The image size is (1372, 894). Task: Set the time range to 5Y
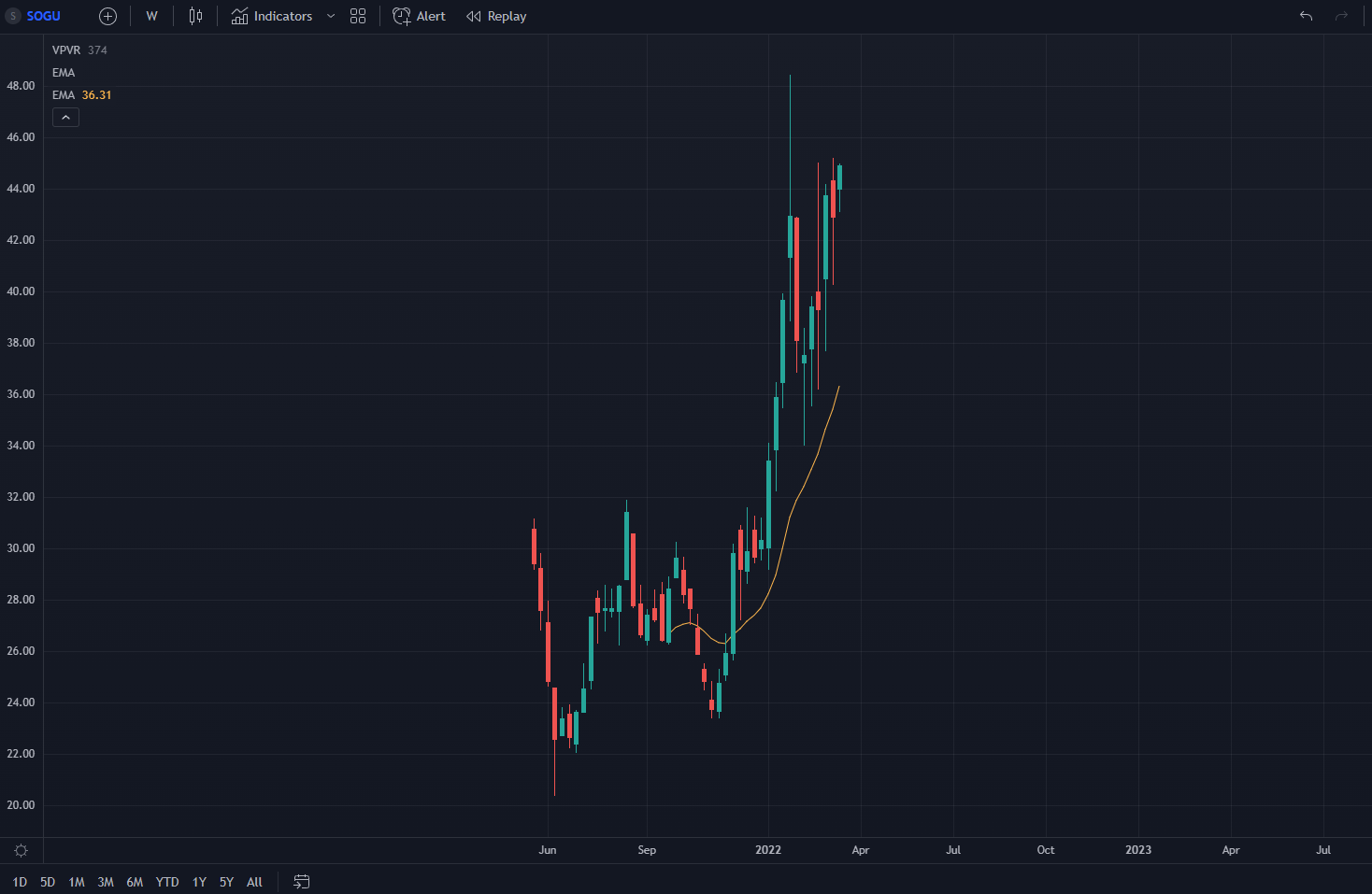(226, 882)
